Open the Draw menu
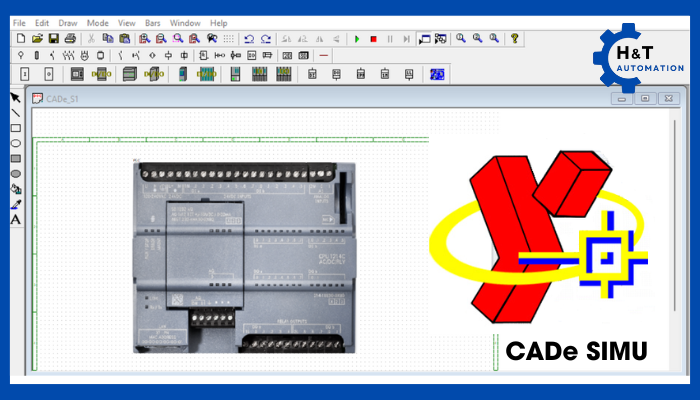This screenshot has width=700, height=400. [68, 22]
